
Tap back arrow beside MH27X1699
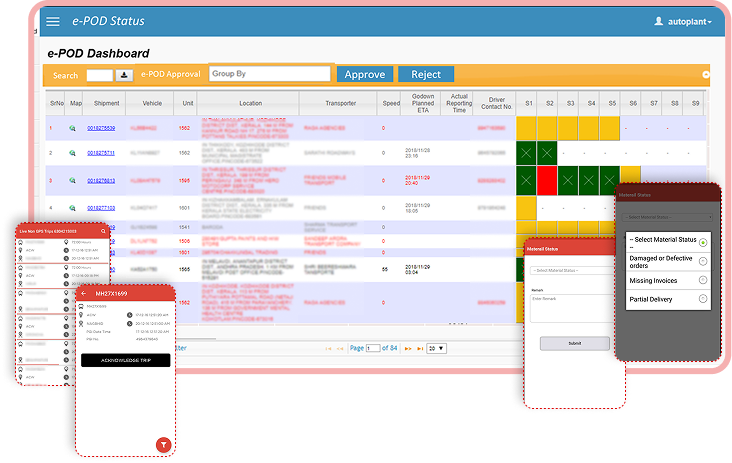[84, 293]
